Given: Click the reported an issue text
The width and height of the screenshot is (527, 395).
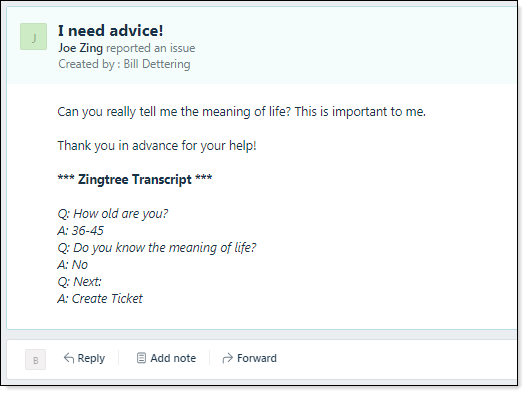Looking at the screenshot, I should [x=151, y=48].
